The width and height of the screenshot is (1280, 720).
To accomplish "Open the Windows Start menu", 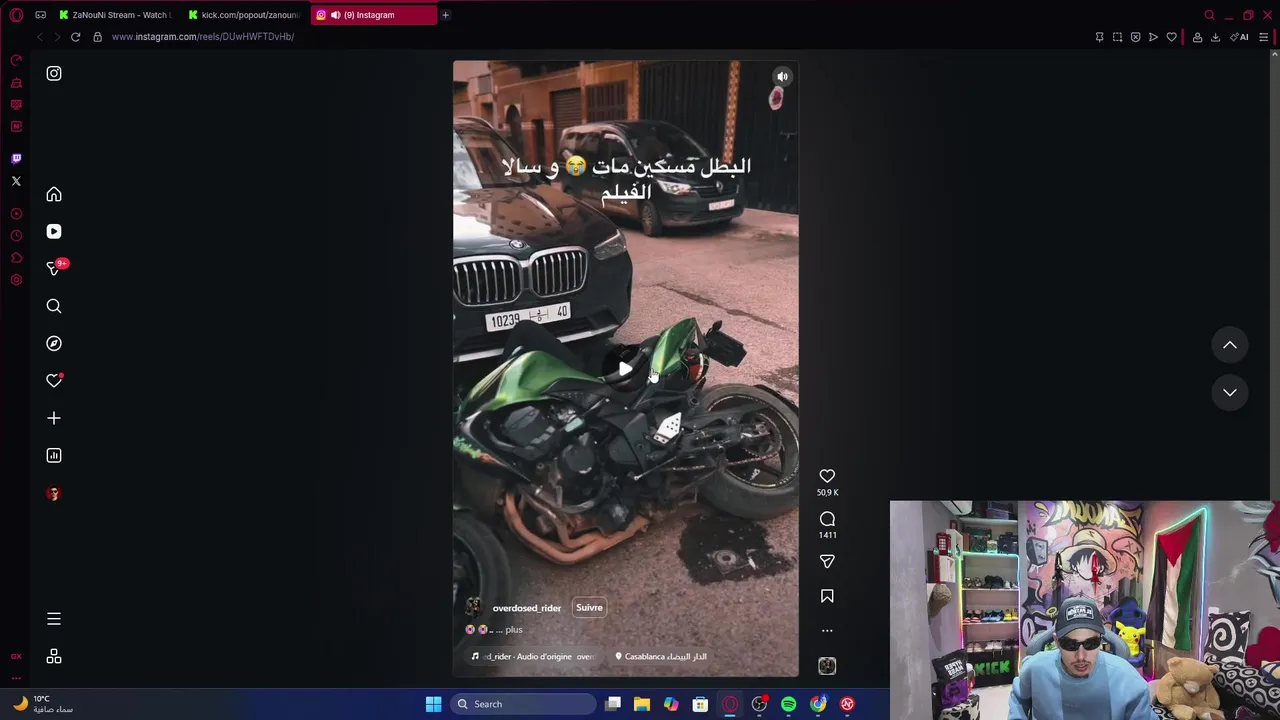I will pos(433,704).
